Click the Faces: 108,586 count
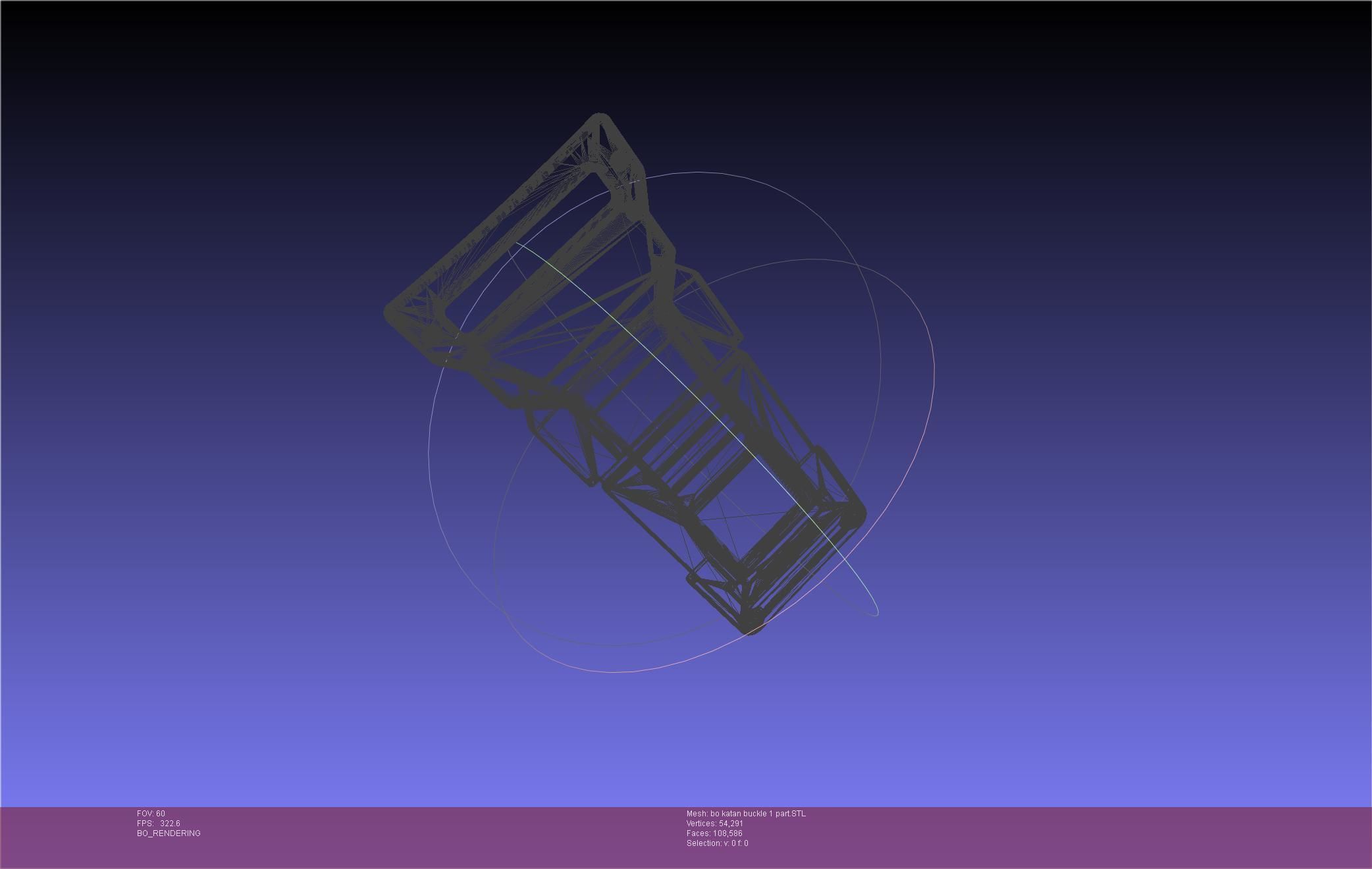The width and height of the screenshot is (1372, 869). click(x=714, y=833)
